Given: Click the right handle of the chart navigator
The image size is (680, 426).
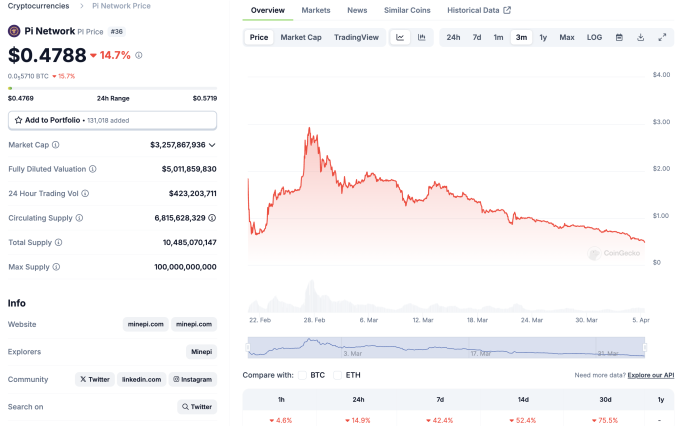Looking at the screenshot, I should coord(645,347).
